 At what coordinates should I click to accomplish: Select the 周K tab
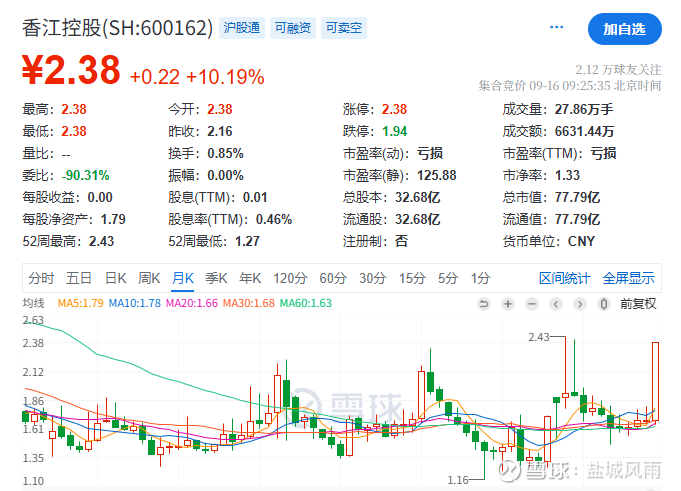coord(149,278)
